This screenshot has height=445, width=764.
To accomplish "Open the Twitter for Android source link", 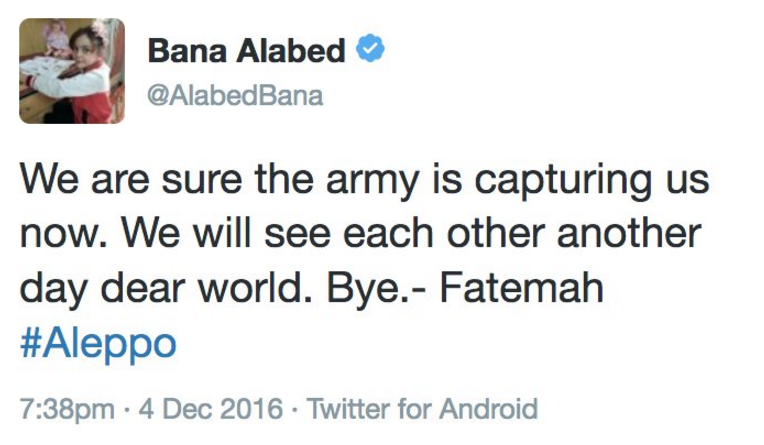I will pyautogui.click(x=422, y=408).
